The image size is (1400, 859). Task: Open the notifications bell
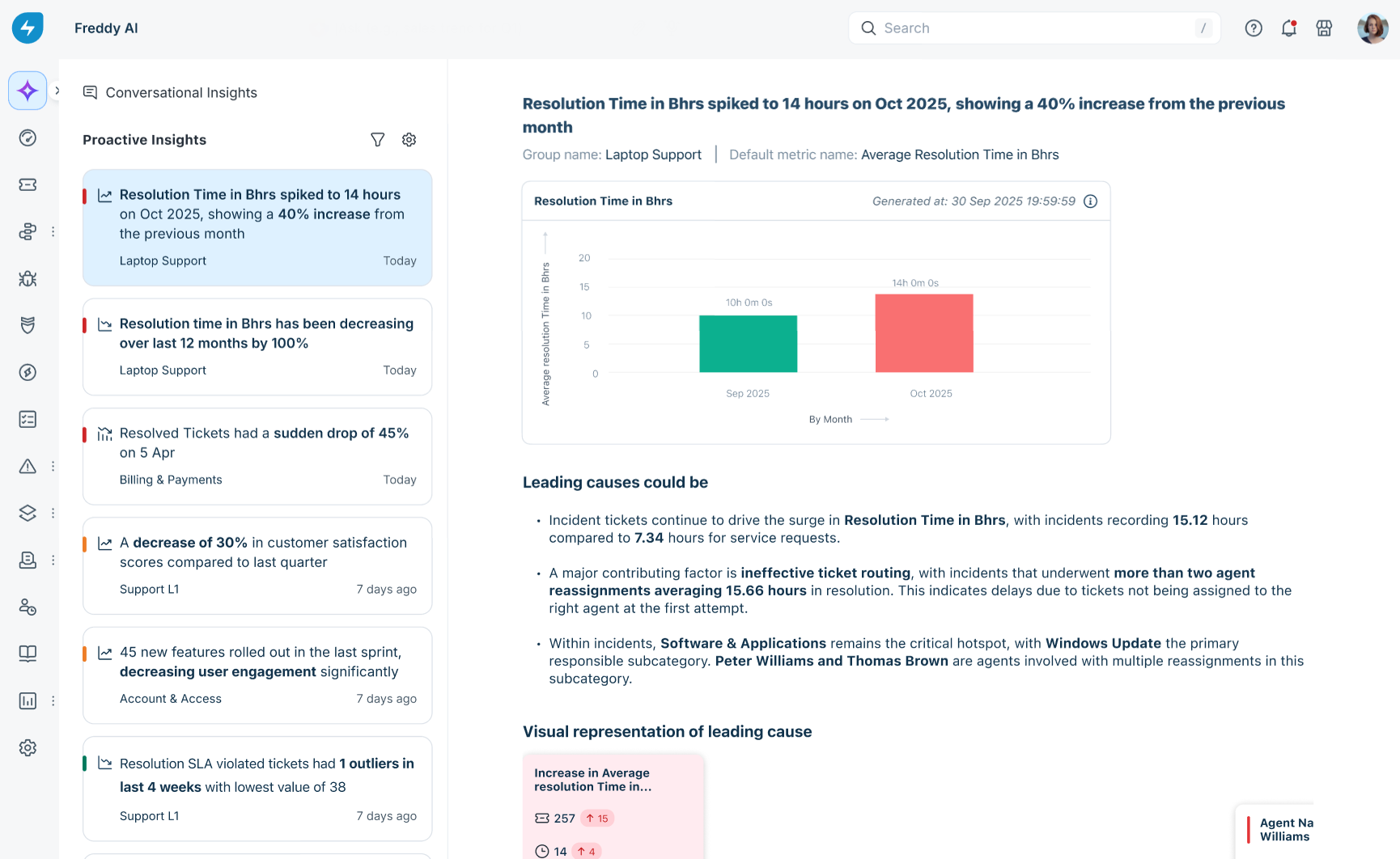(x=1289, y=28)
